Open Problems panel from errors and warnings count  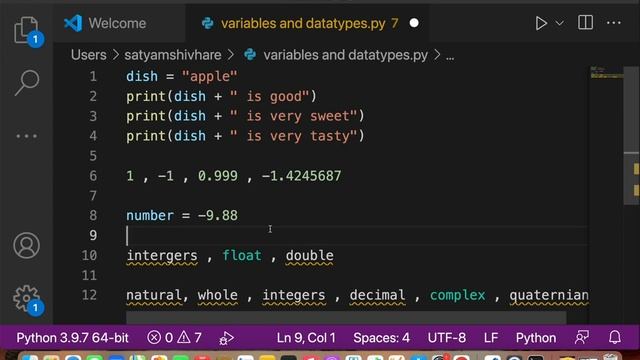click(x=174, y=338)
